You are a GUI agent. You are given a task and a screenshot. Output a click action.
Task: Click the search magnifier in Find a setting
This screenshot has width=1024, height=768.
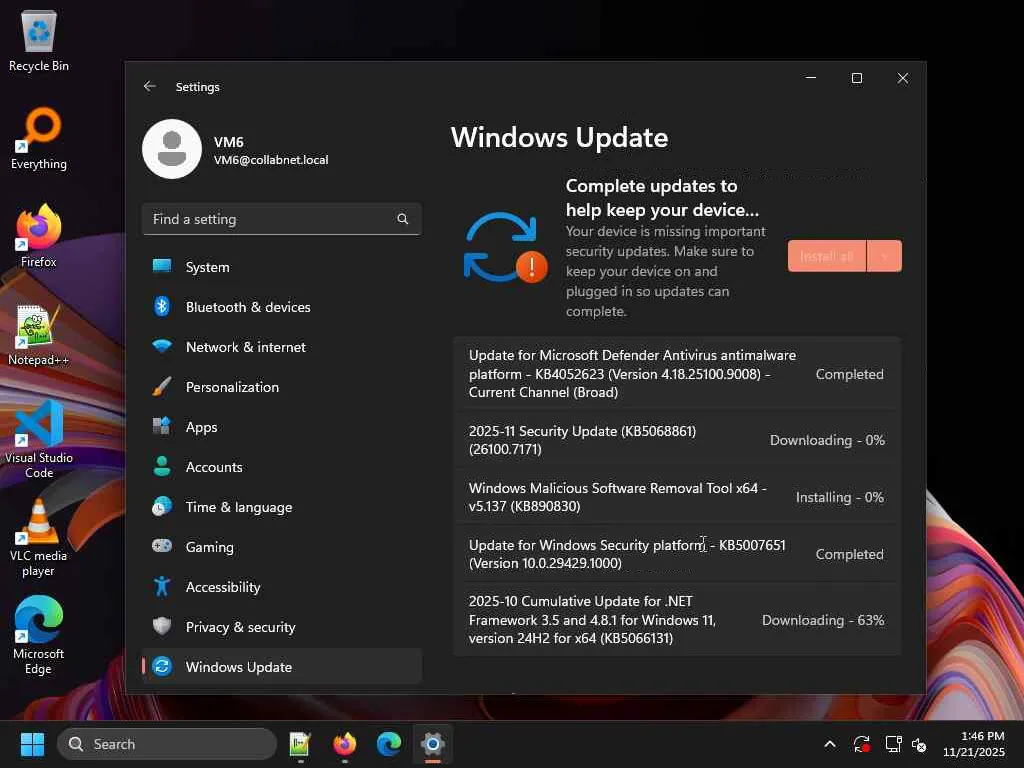402,219
